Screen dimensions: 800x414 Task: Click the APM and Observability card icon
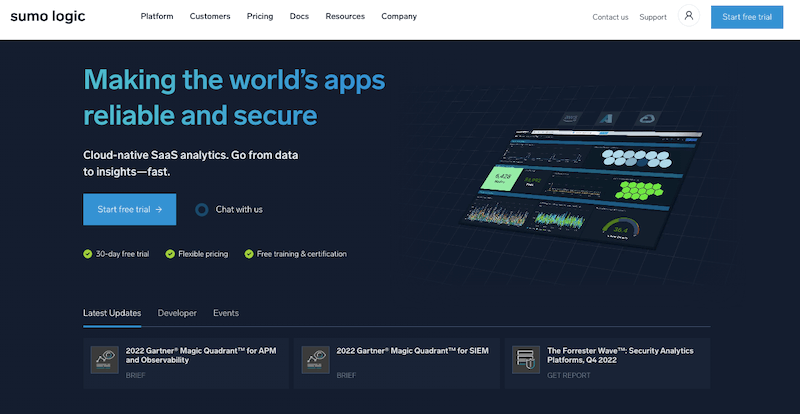(105, 360)
